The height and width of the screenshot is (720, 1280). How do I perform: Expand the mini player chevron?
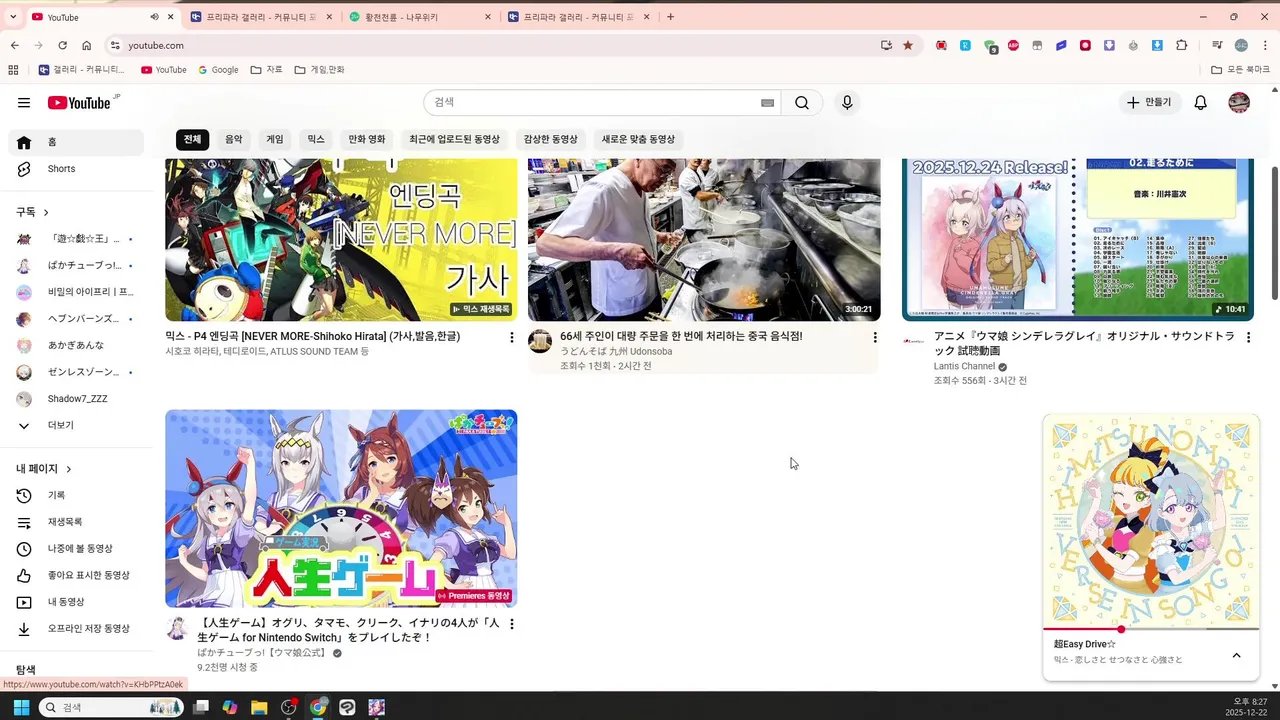pos(1236,656)
